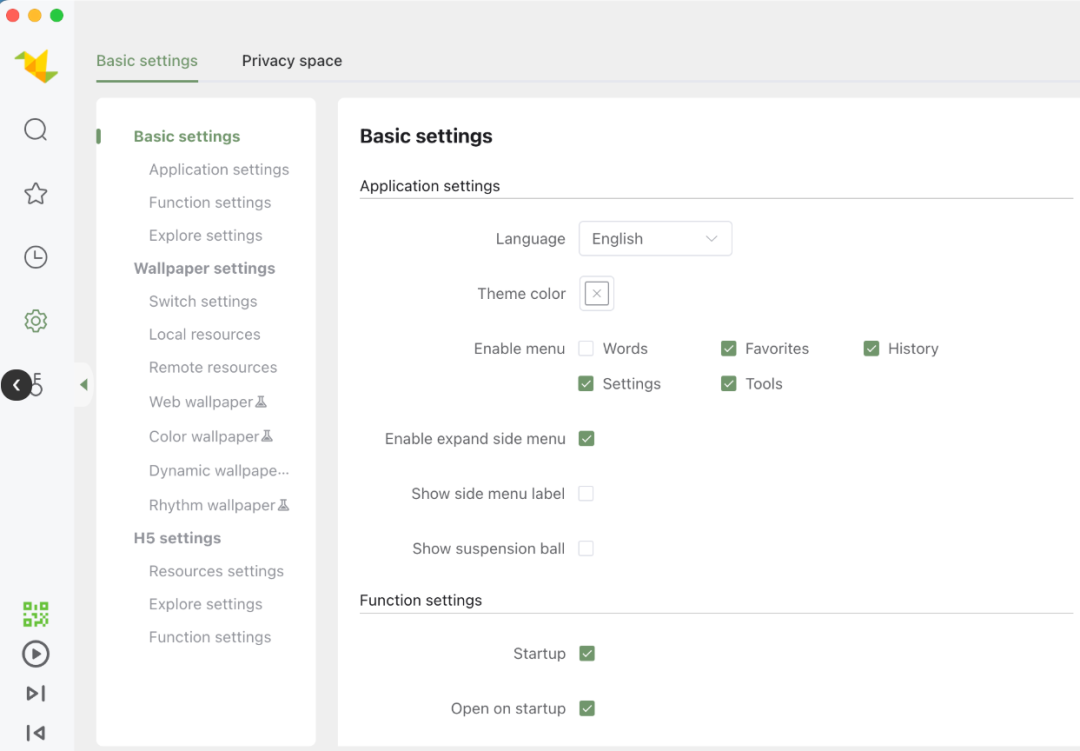Expand language list via chevron arrow
This screenshot has height=751, width=1080.
click(712, 238)
